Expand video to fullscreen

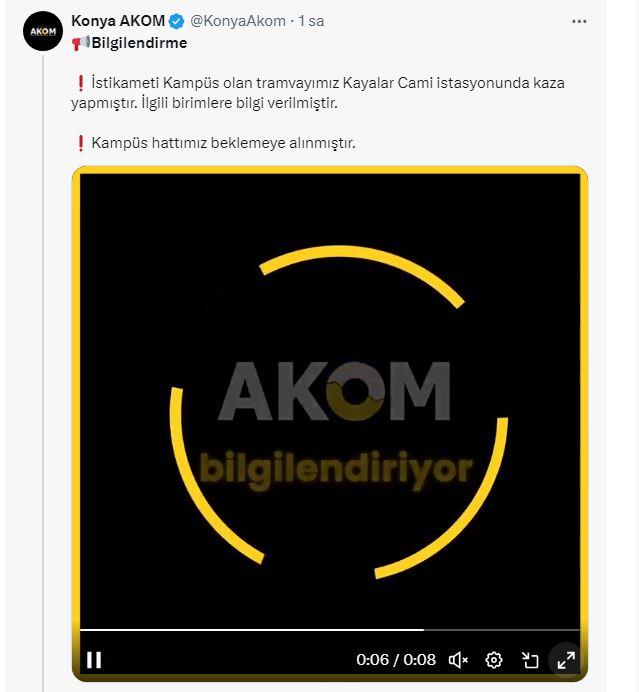coord(566,660)
